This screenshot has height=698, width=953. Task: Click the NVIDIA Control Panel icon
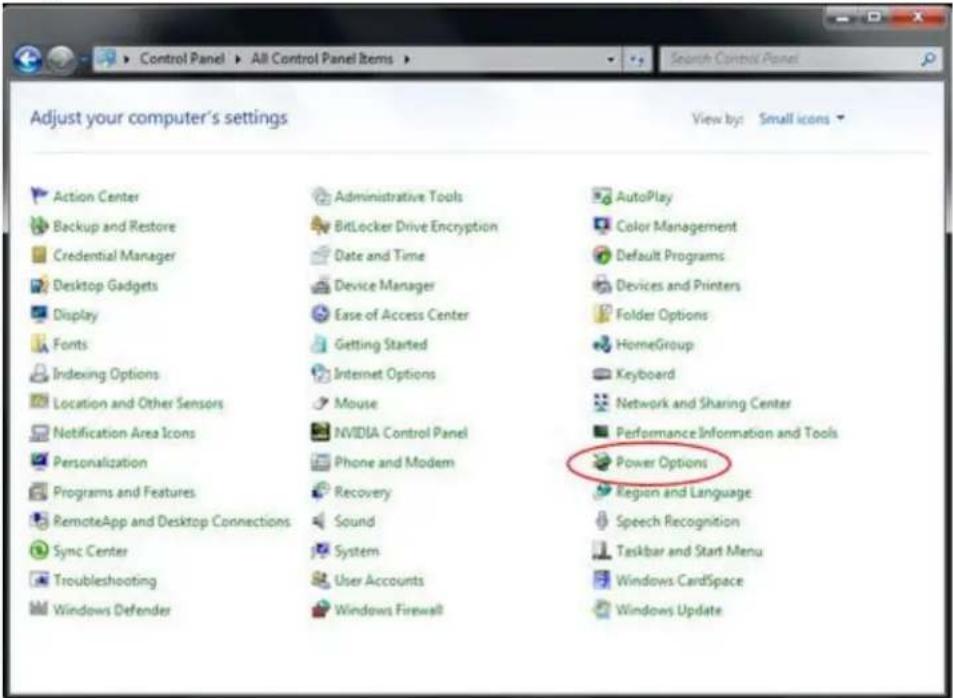320,432
